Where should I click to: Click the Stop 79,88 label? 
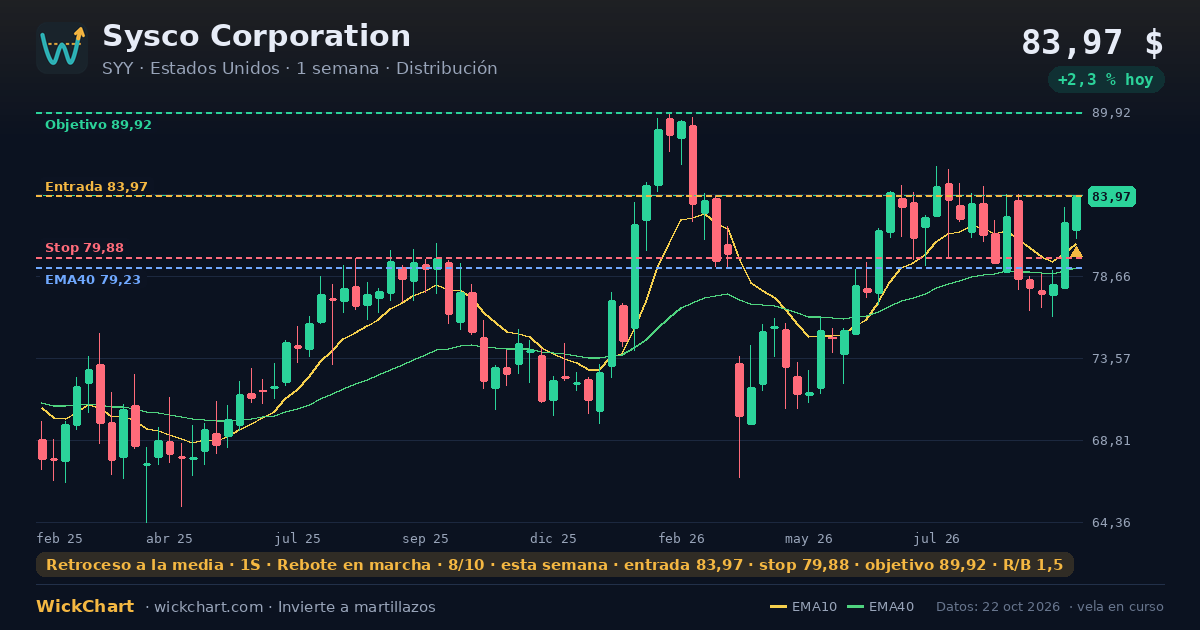[84, 248]
